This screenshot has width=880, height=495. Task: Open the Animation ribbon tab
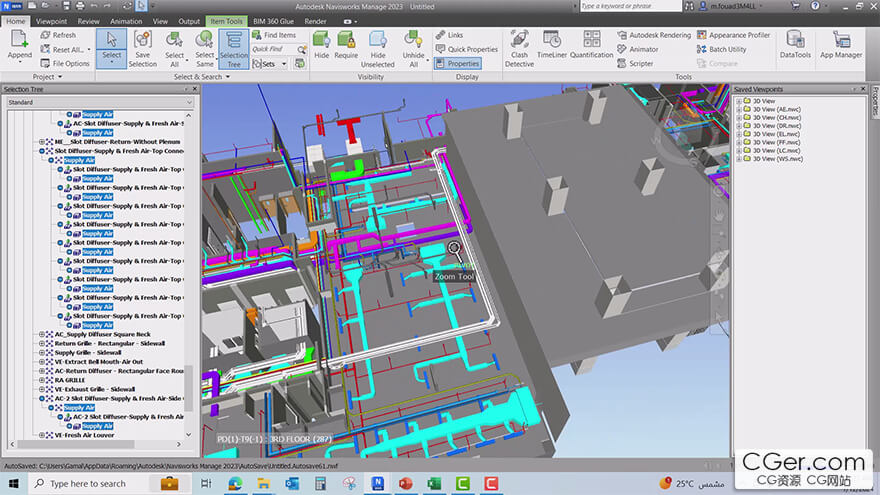(126, 21)
